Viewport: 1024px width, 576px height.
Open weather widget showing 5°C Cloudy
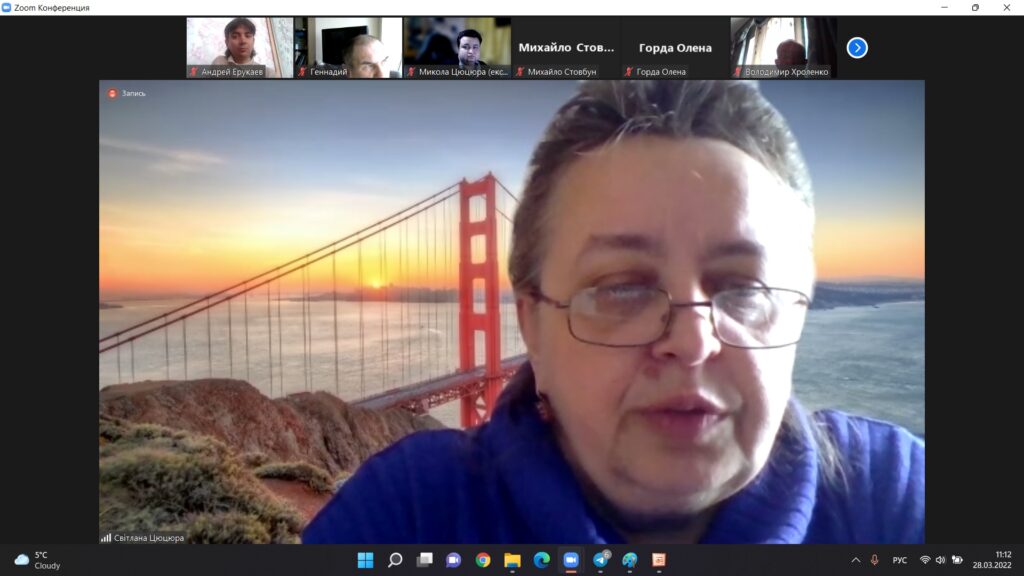pos(38,560)
